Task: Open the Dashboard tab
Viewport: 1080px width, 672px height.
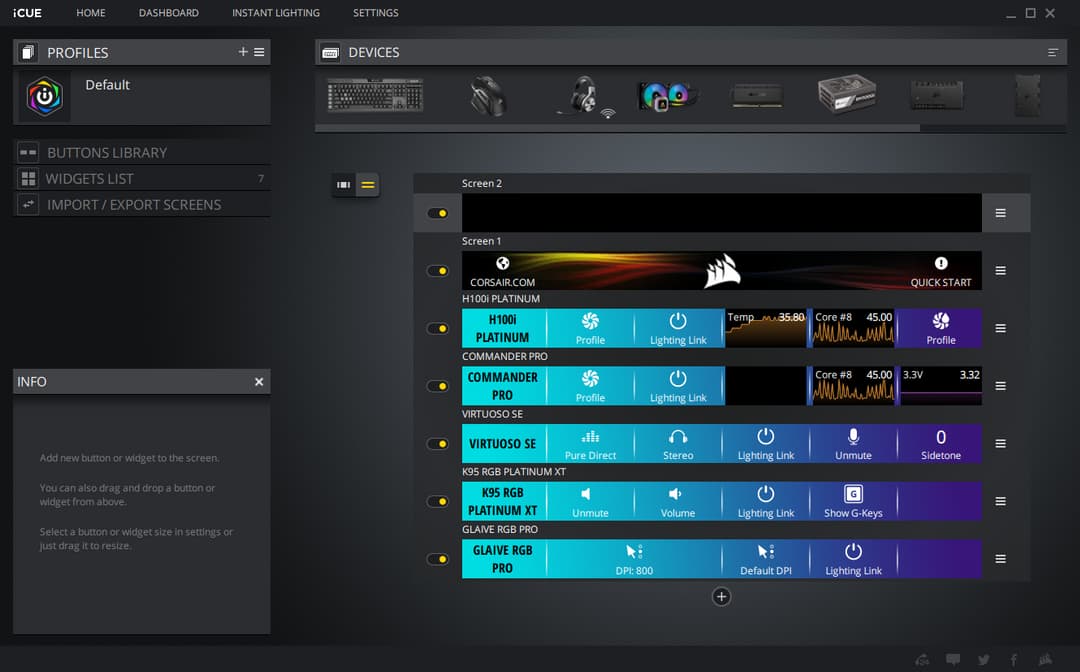Action: pyautogui.click(x=168, y=13)
